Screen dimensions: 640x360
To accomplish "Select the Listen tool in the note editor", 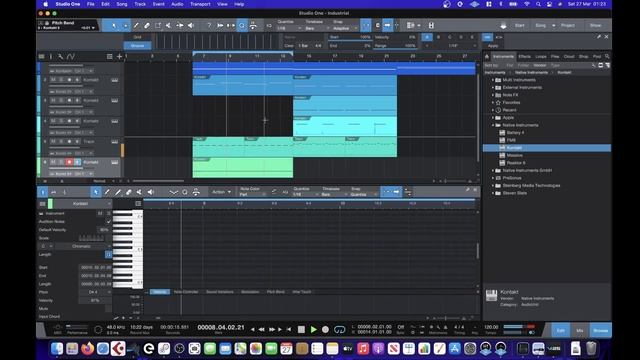I will [x=151, y=192].
